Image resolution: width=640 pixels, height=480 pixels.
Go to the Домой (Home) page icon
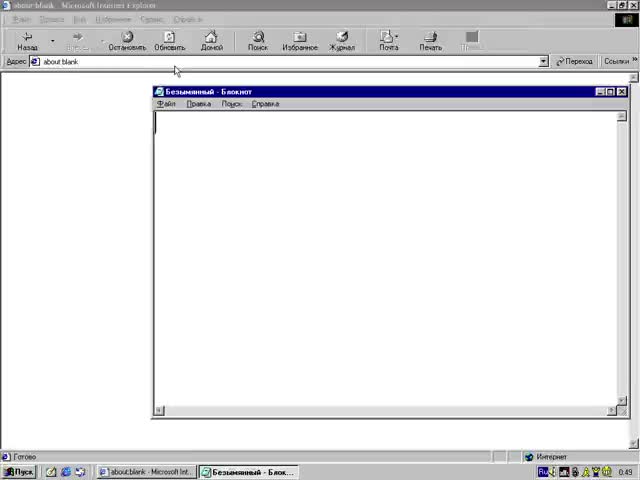[x=211, y=41]
